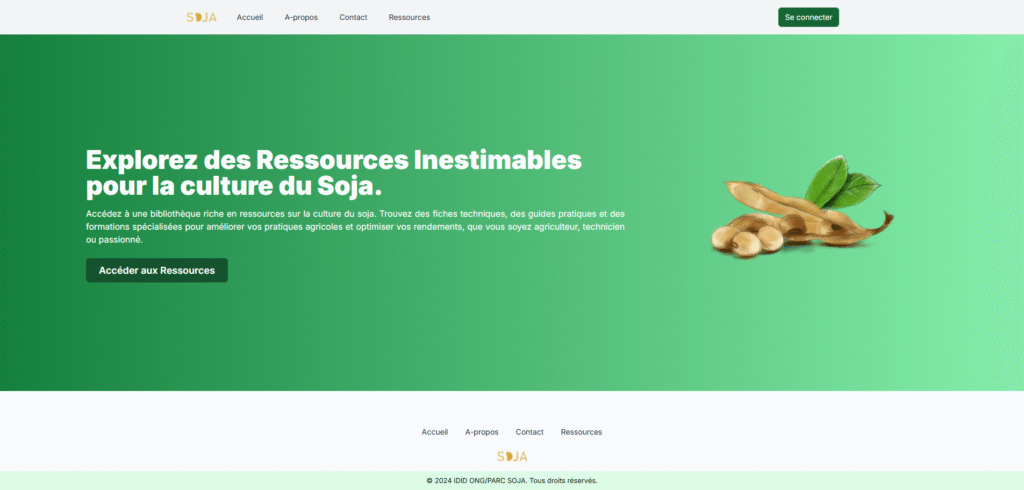The width and height of the screenshot is (1024, 490).
Task: Follow the footer A-propos link
Action: click(482, 432)
